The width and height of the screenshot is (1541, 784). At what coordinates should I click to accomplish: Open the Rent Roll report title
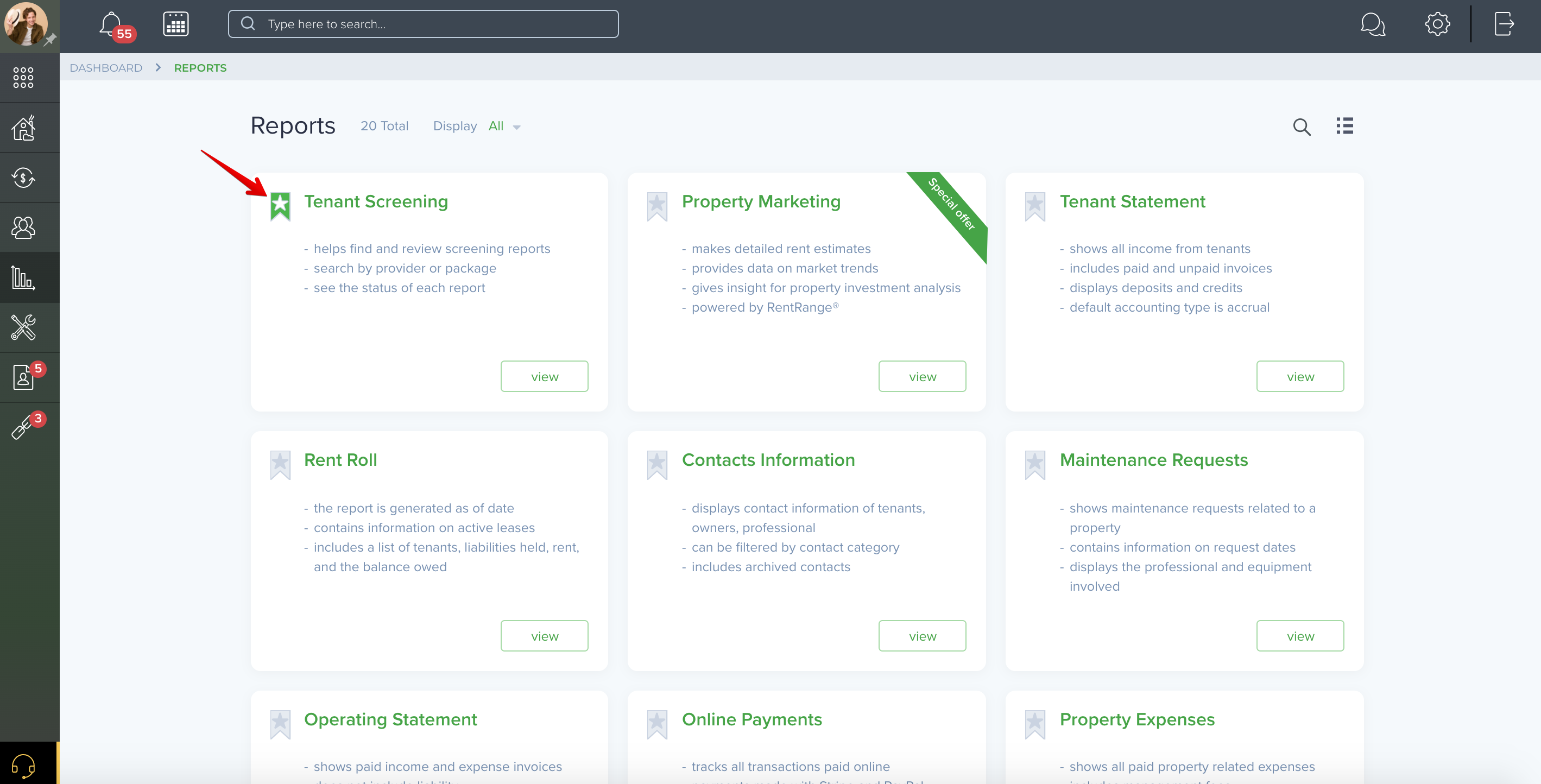click(x=340, y=460)
